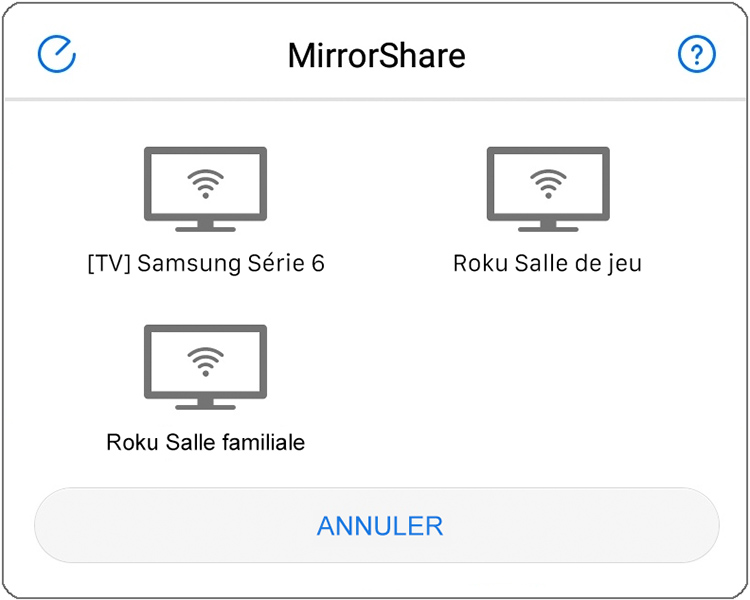This screenshot has width=750, height=600.
Task: Tap the Wi-Fi symbol inside the Samsung TV icon
Action: pos(205,184)
